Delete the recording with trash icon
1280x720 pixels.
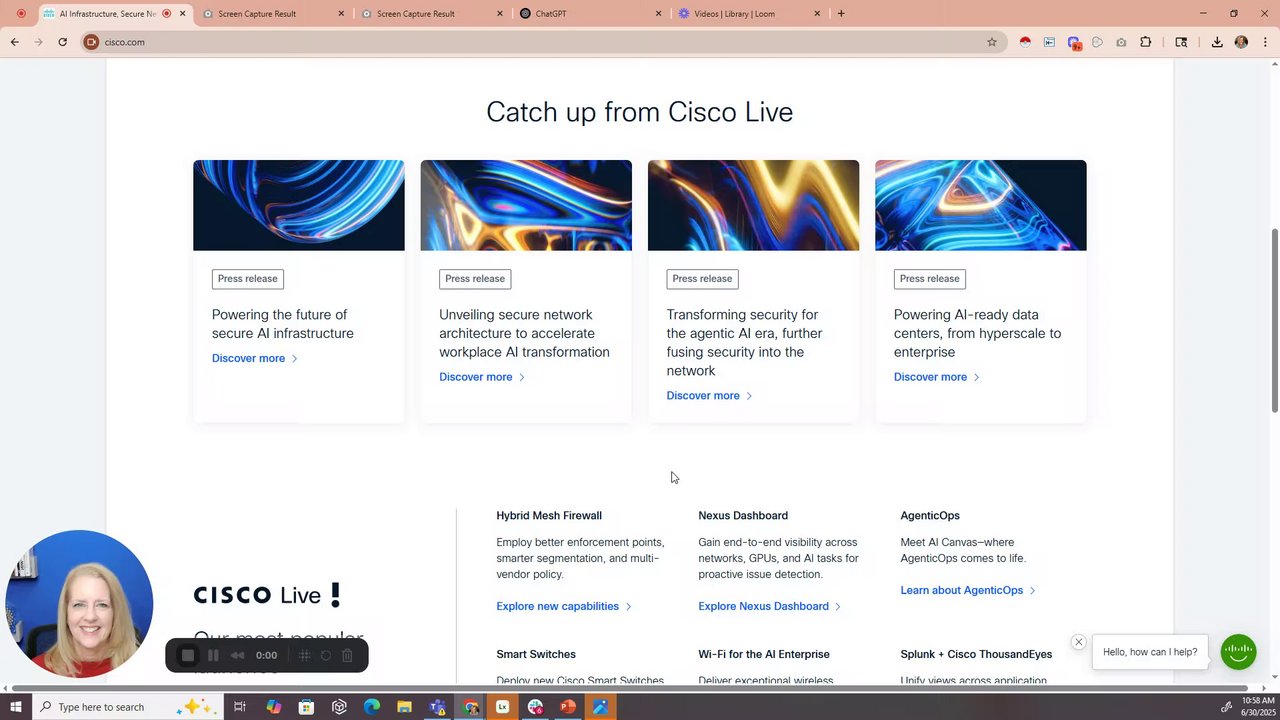347,656
